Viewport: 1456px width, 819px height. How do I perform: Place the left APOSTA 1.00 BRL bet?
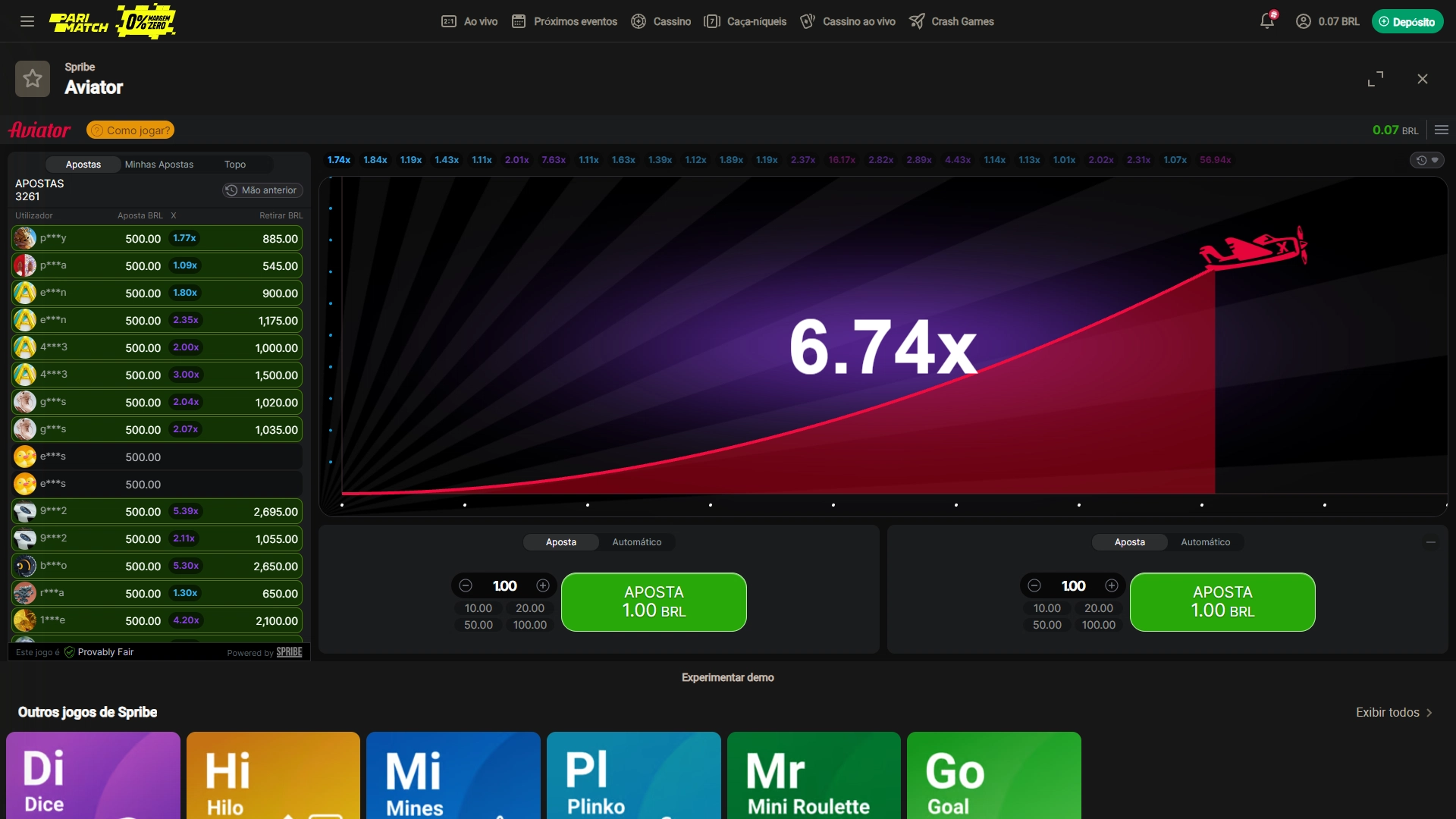(654, 602)
